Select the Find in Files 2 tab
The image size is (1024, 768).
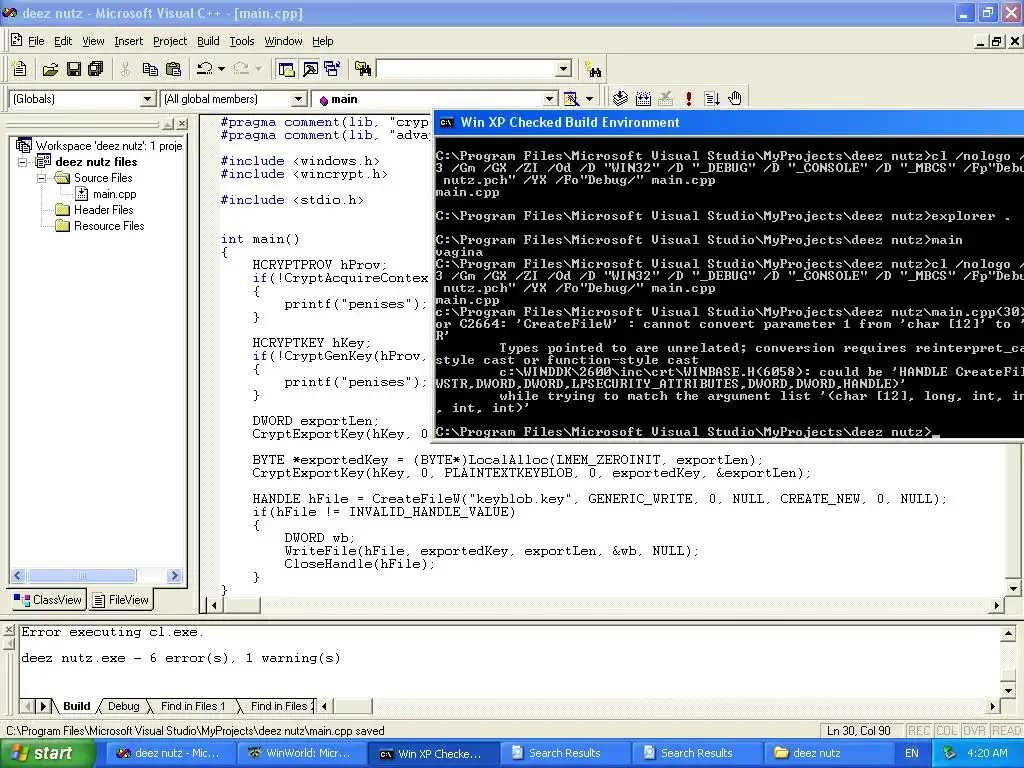tap(279, 706)
